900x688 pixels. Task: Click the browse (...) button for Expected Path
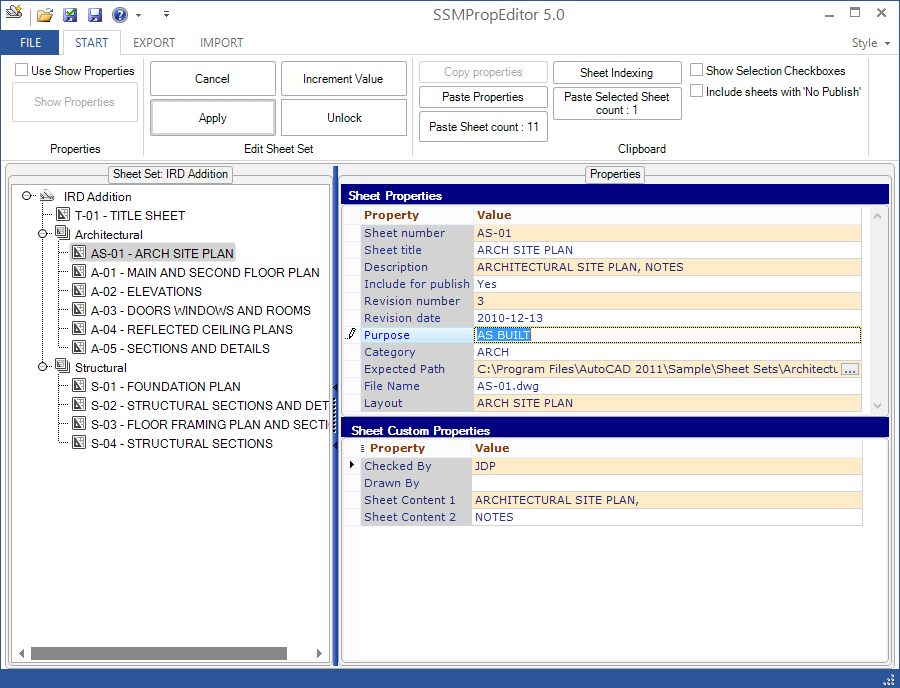[850, 369]
